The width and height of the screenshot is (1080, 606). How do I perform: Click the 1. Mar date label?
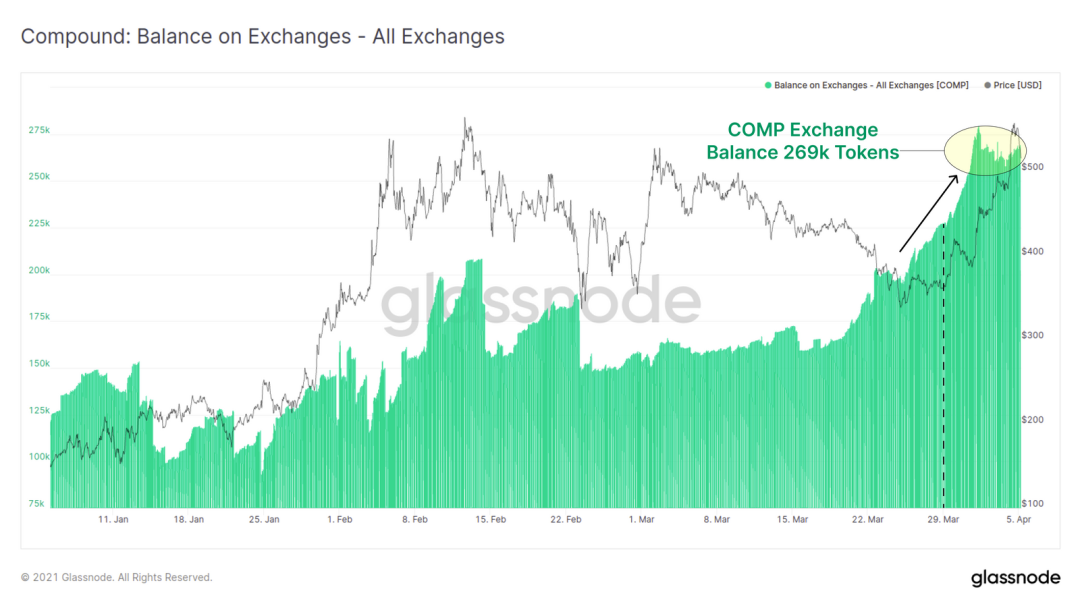(641, 519)
